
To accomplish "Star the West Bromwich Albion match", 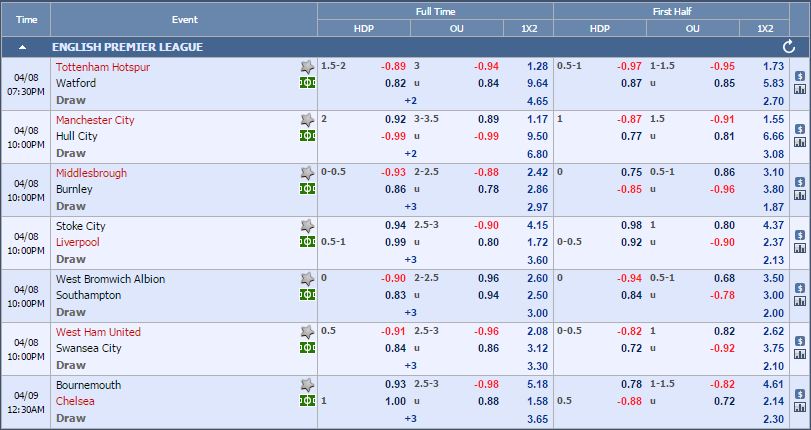I will pos(307,279).
